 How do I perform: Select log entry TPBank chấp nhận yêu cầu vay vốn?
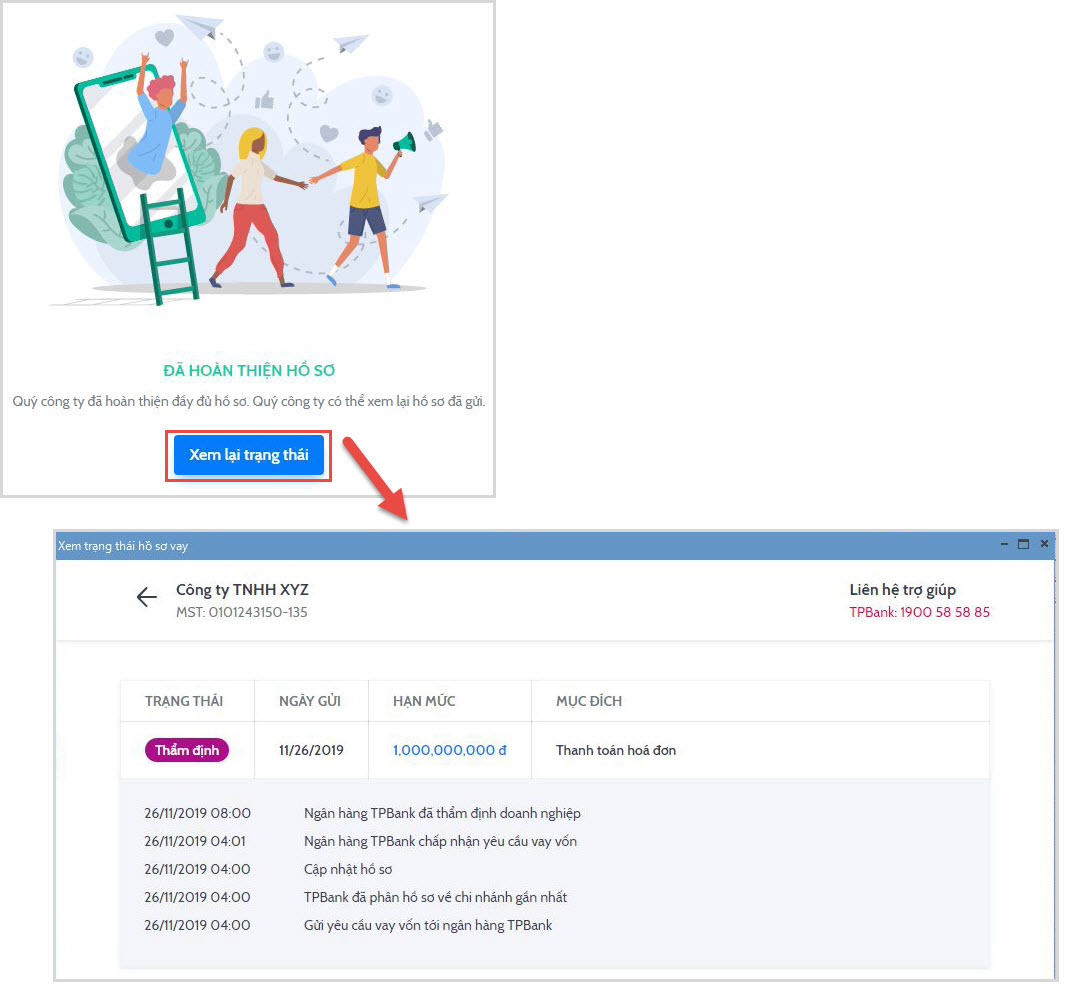pos(440,841)
